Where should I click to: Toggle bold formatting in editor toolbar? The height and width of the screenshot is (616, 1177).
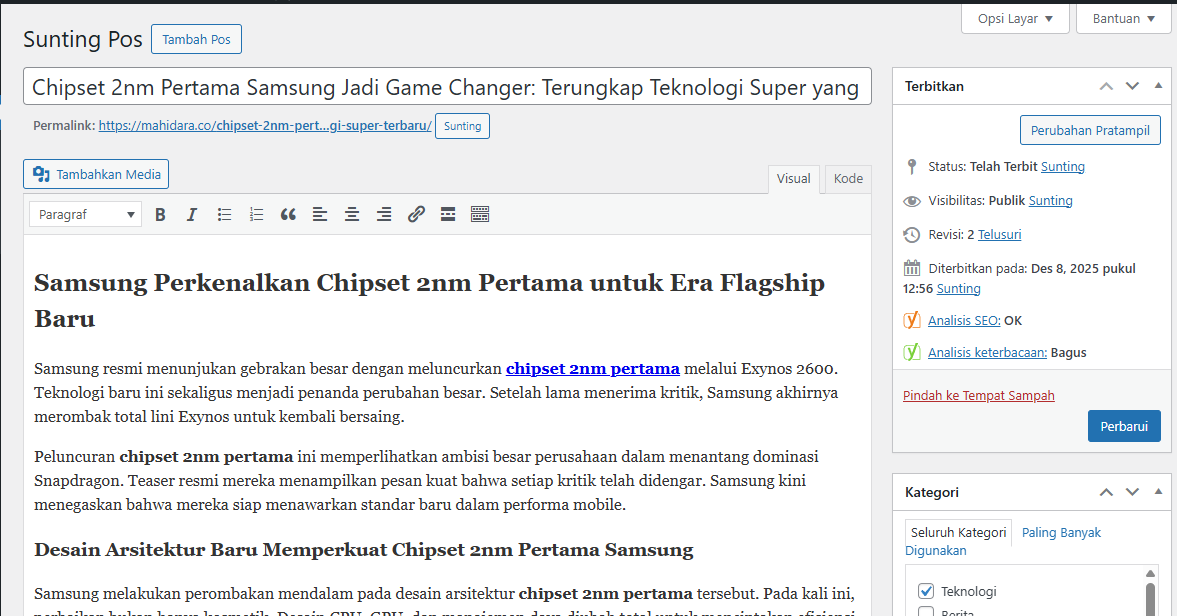160,215
